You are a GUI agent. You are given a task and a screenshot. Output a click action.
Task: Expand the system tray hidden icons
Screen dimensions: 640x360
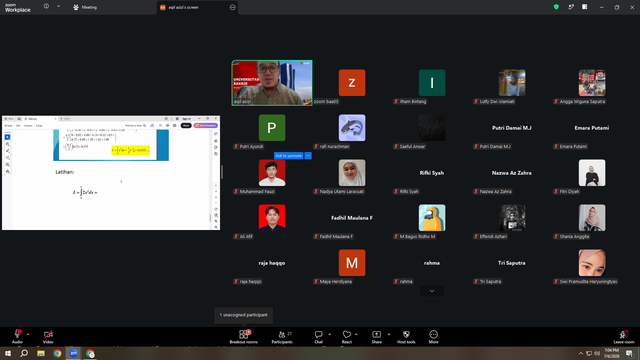tap(580, 353)
